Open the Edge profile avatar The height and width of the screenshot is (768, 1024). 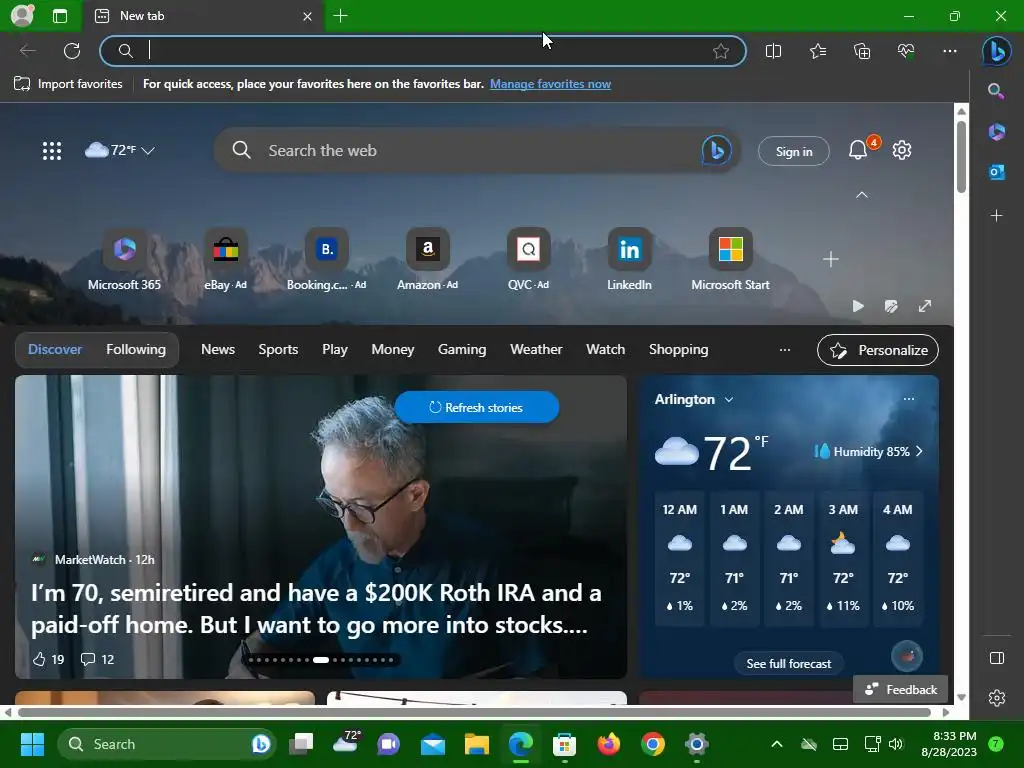(22, 15)
